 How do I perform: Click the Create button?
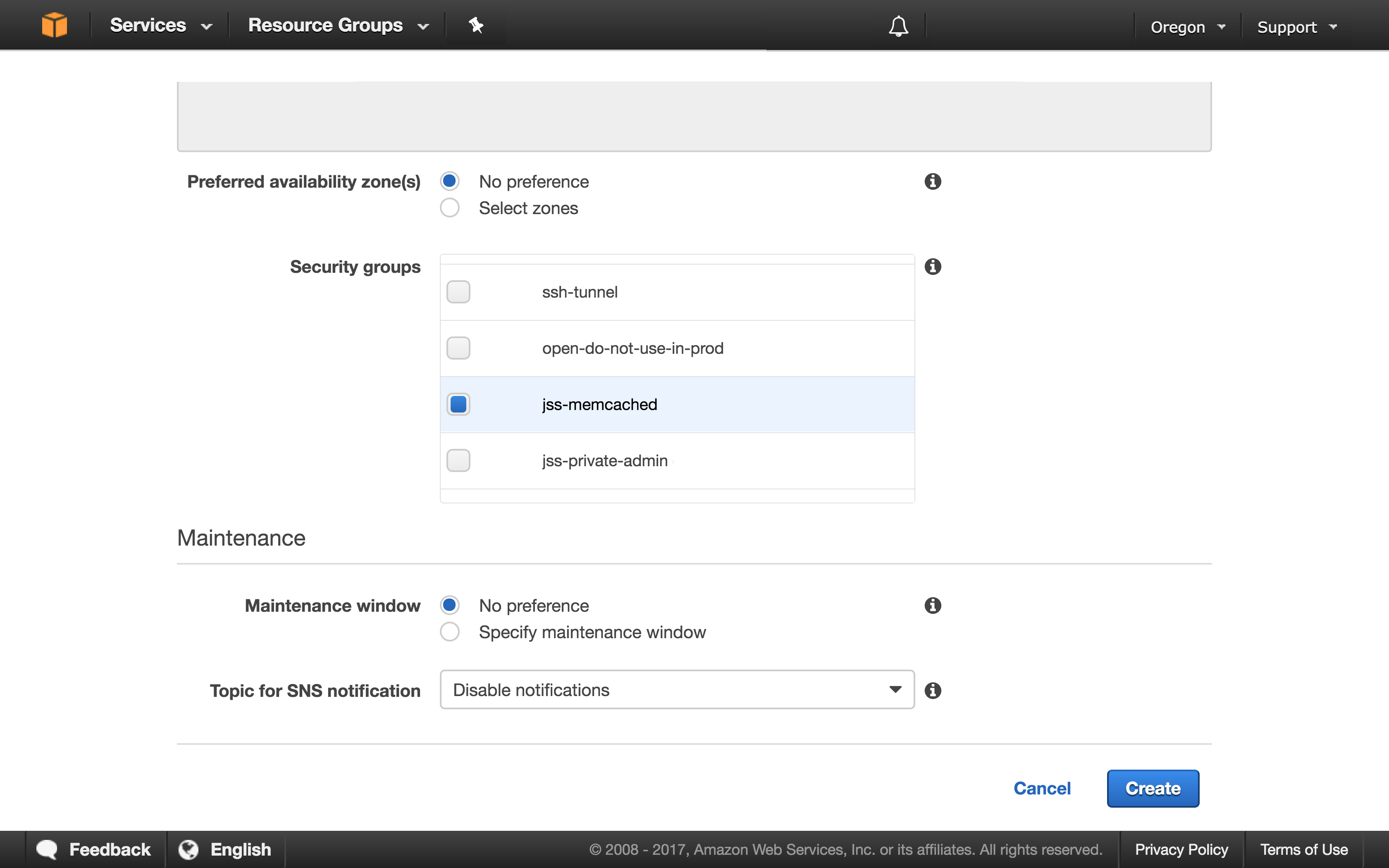1152,788
